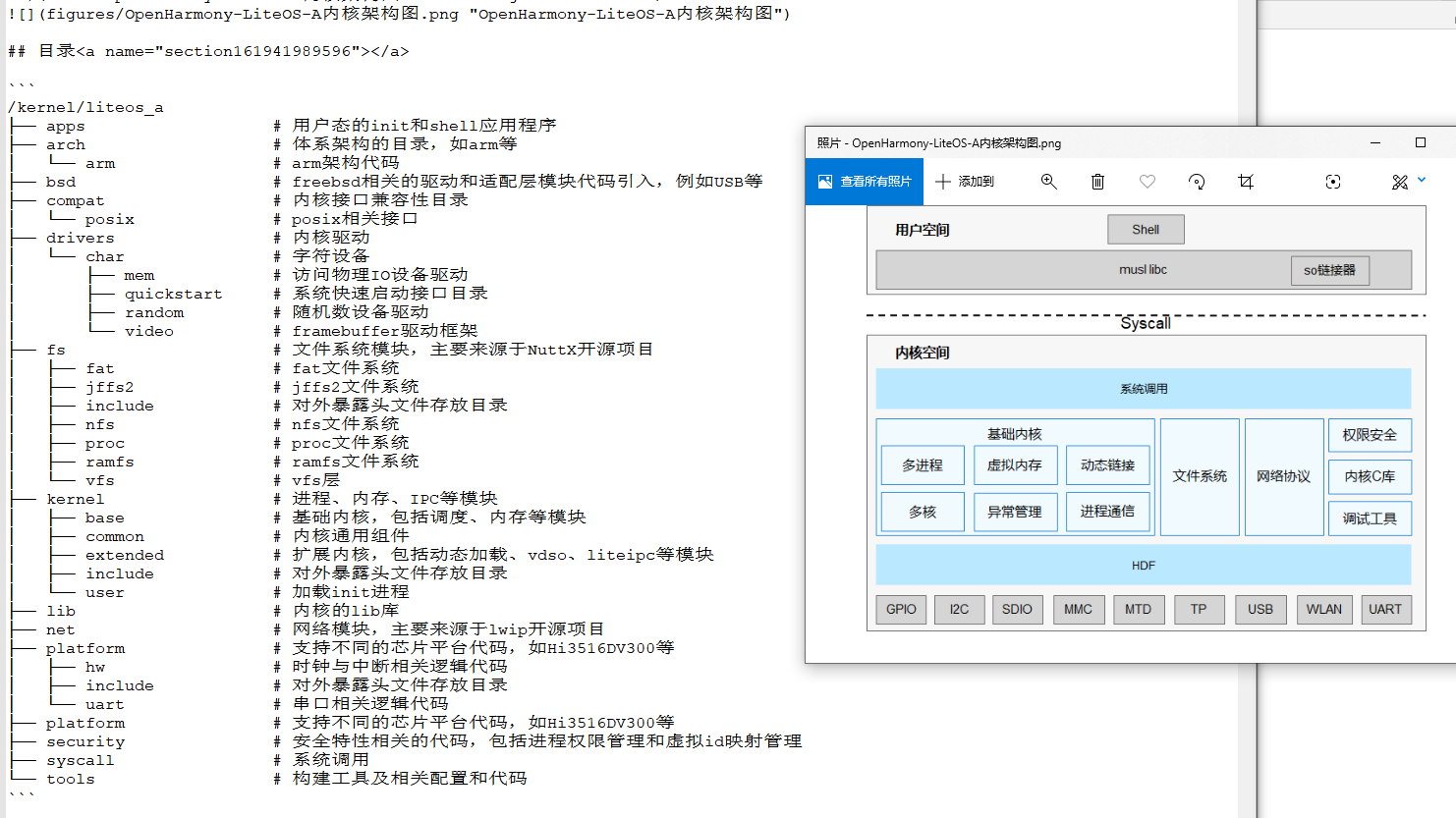1456x818 pixels.
Task: Click the compat tree entry
Action: pos(76,201)
